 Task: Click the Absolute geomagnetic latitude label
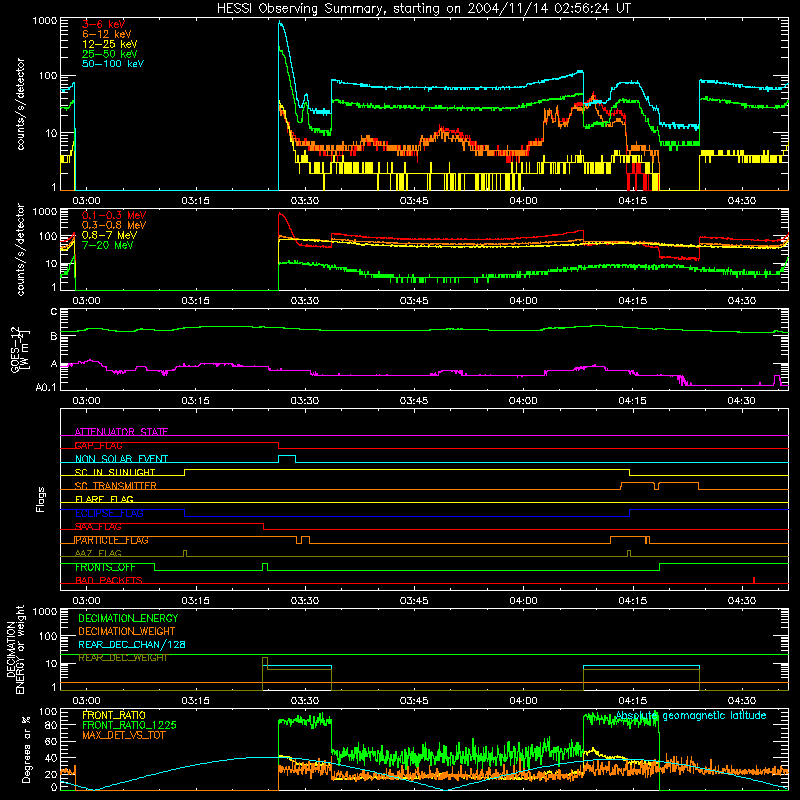click(x=691, y=716)
